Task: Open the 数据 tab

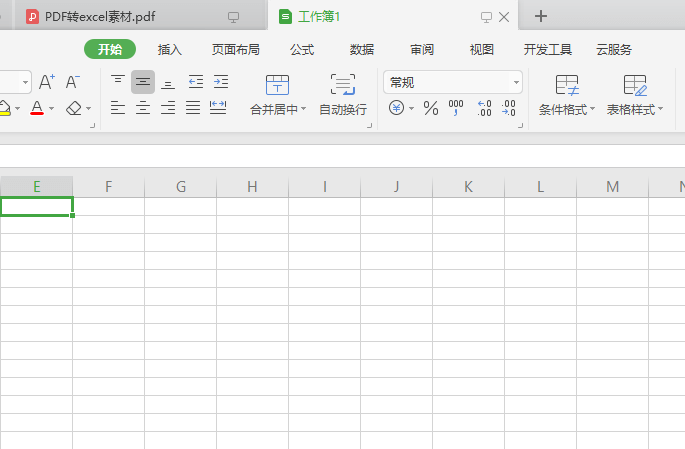Action: (362, 49)
